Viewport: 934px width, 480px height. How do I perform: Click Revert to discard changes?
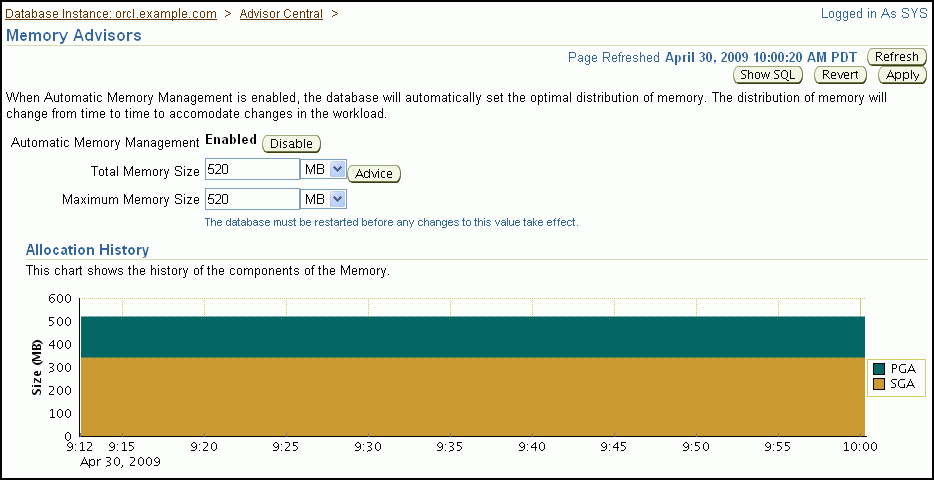point(840,75)
